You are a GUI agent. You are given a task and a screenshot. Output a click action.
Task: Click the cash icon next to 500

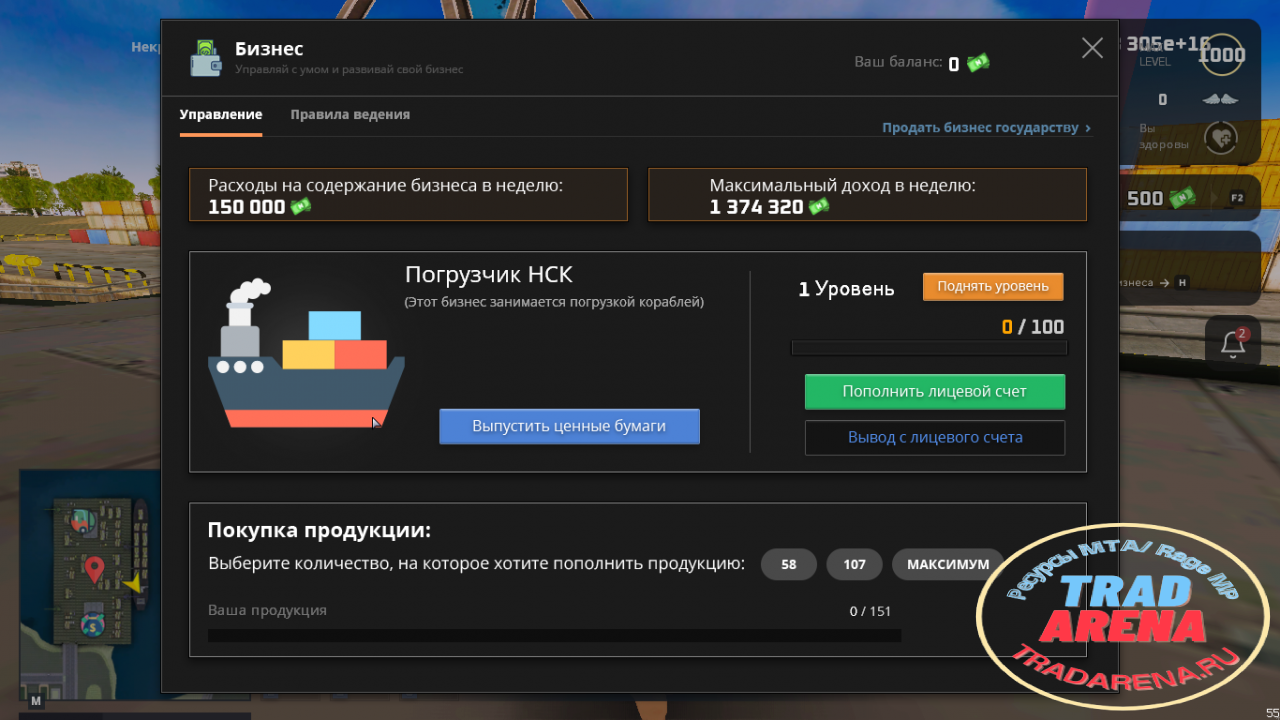[1182, 198]
